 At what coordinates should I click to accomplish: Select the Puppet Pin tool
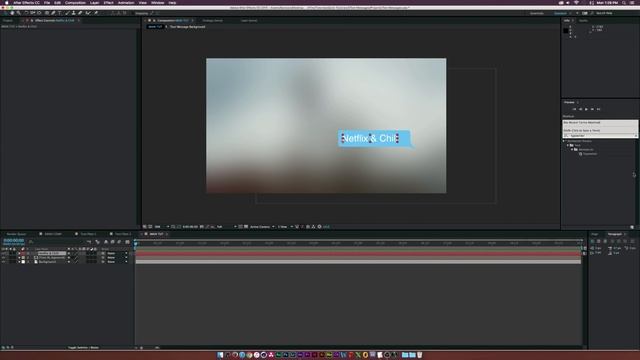(96, 13)
